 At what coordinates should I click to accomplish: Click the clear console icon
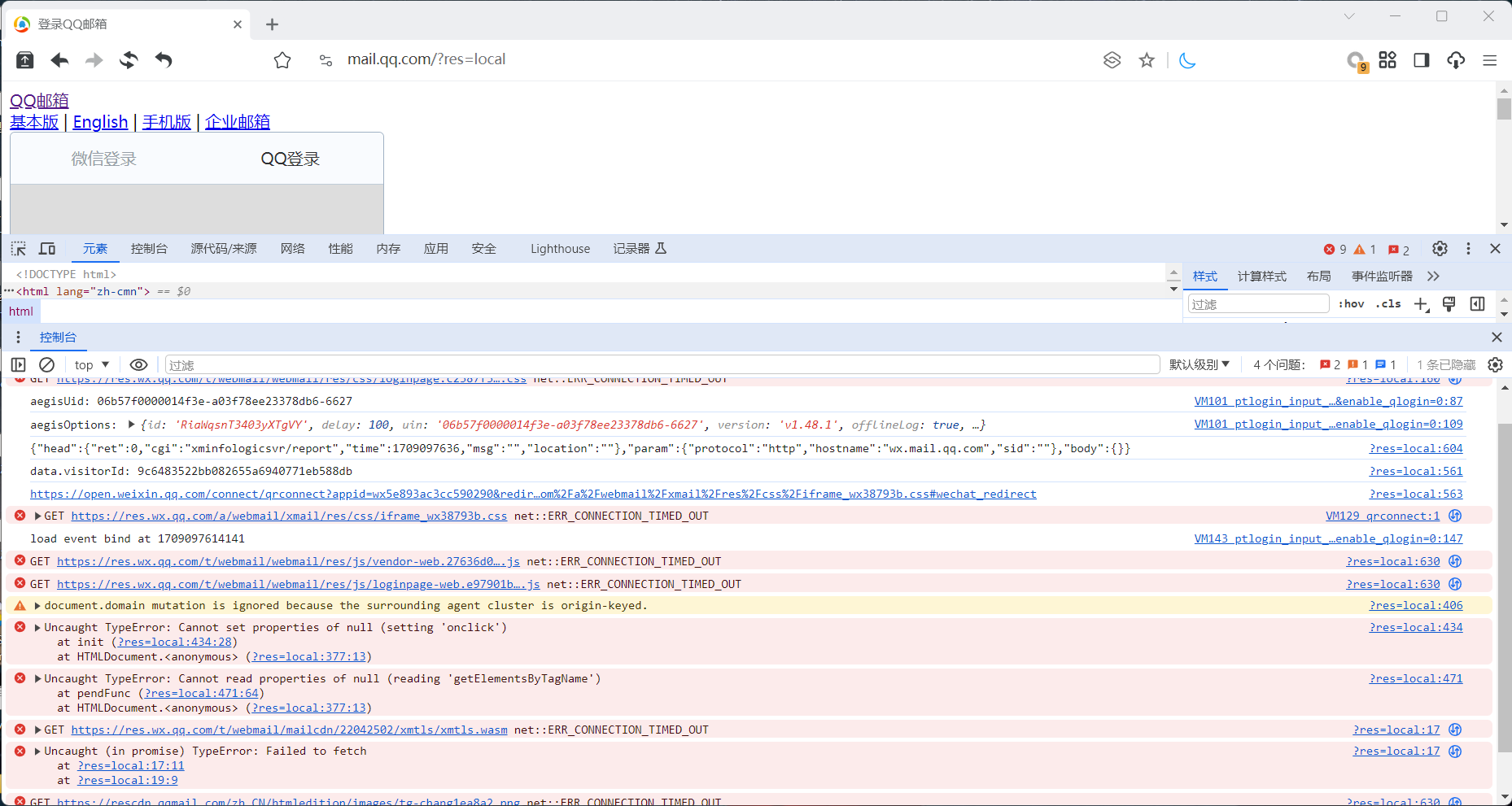(x=47, y=365)
